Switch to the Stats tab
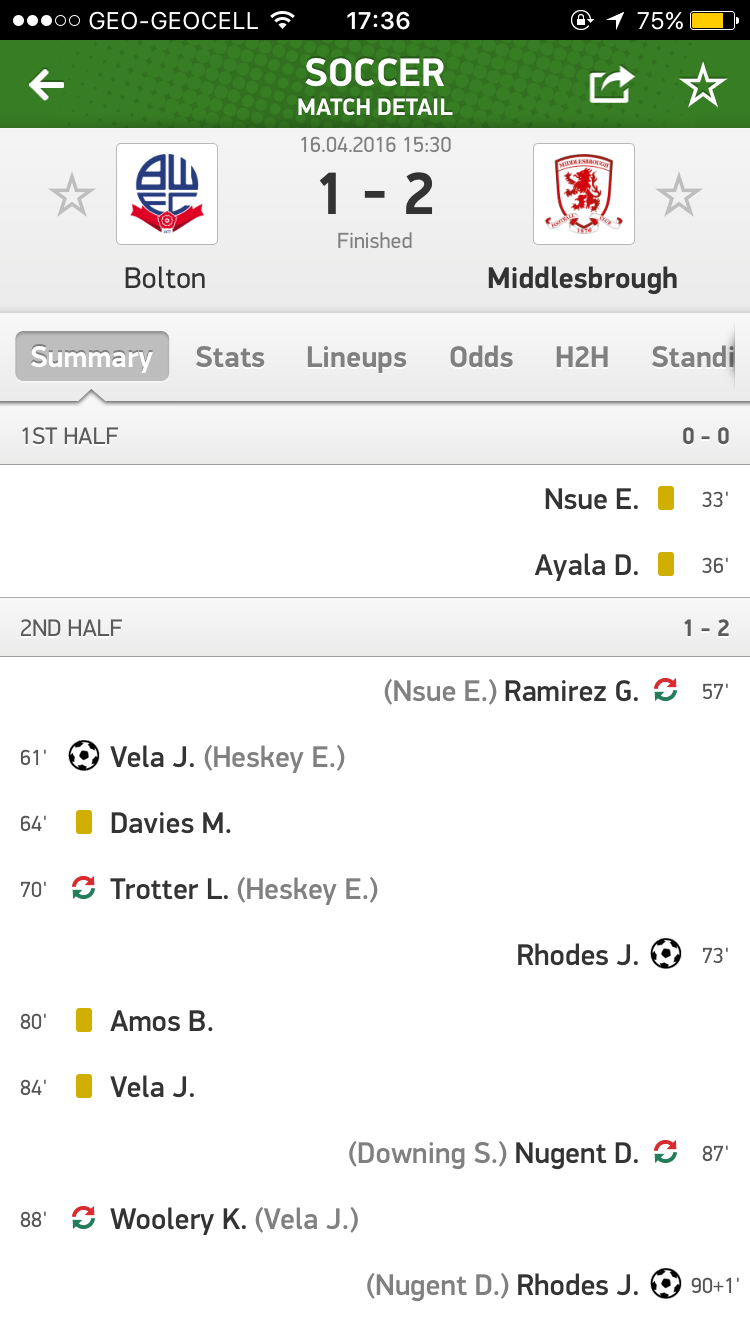The height and width of the screenshot is (1334, 750). (x=230, y=357)
